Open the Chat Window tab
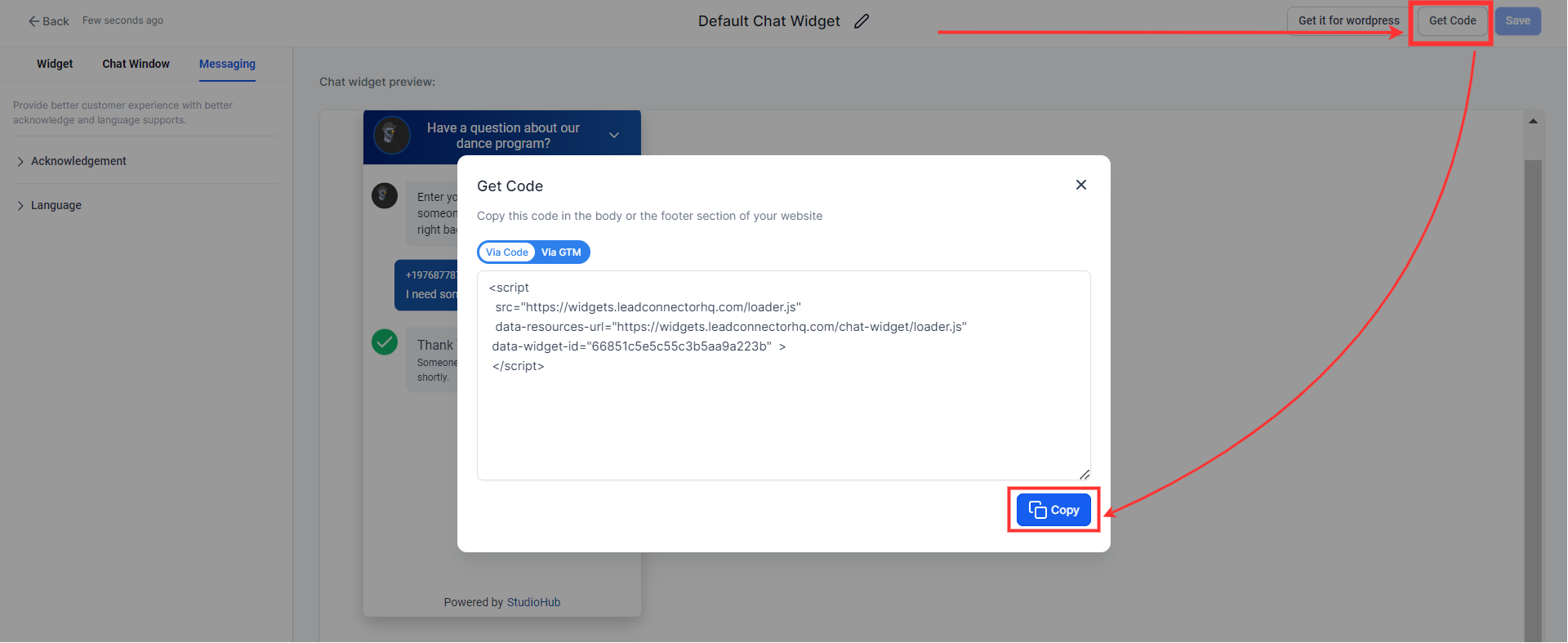The width and height of the screenshot is (1568, 643). tap(136, 64)
